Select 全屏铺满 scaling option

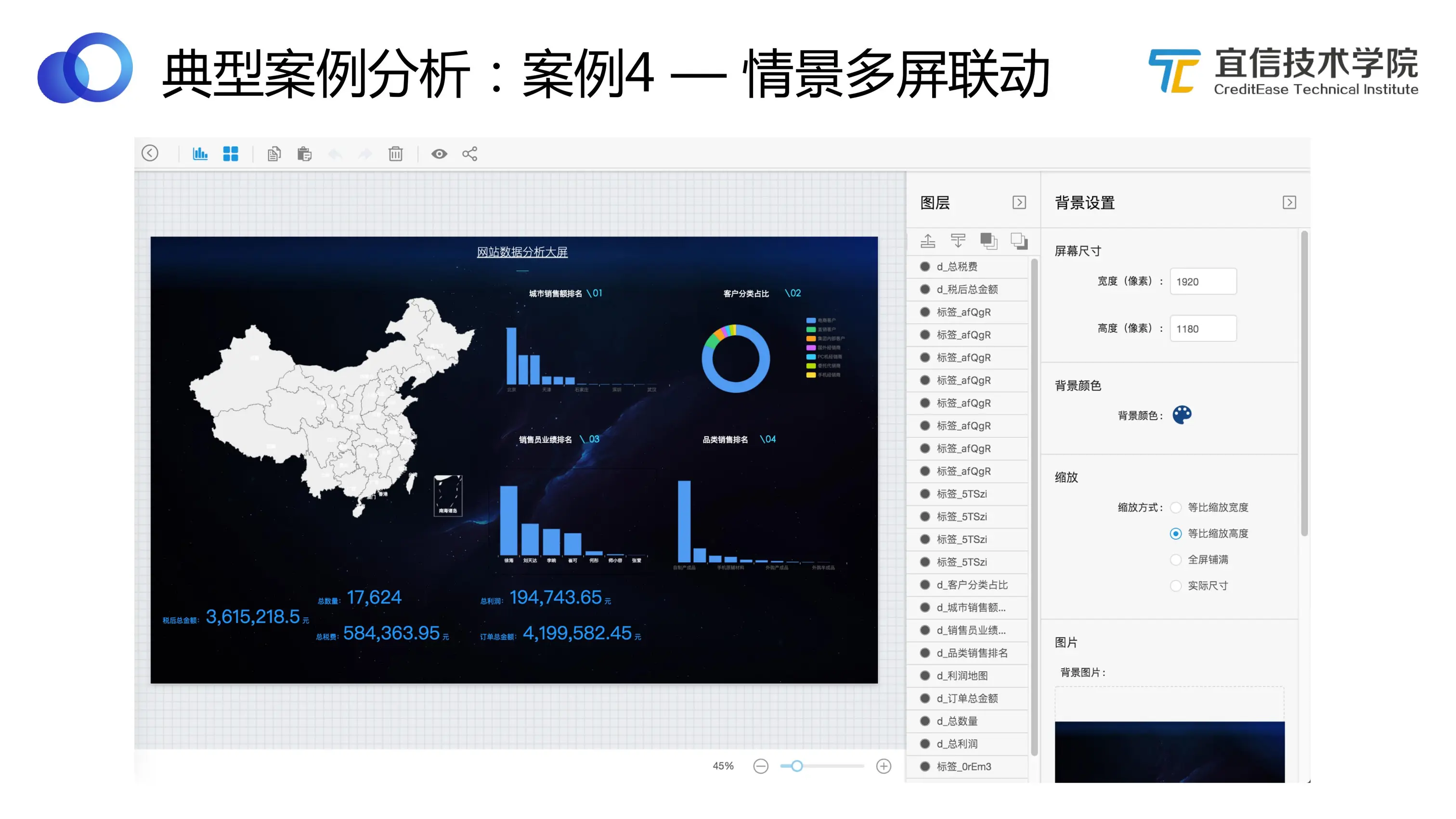coord(1176,559)
